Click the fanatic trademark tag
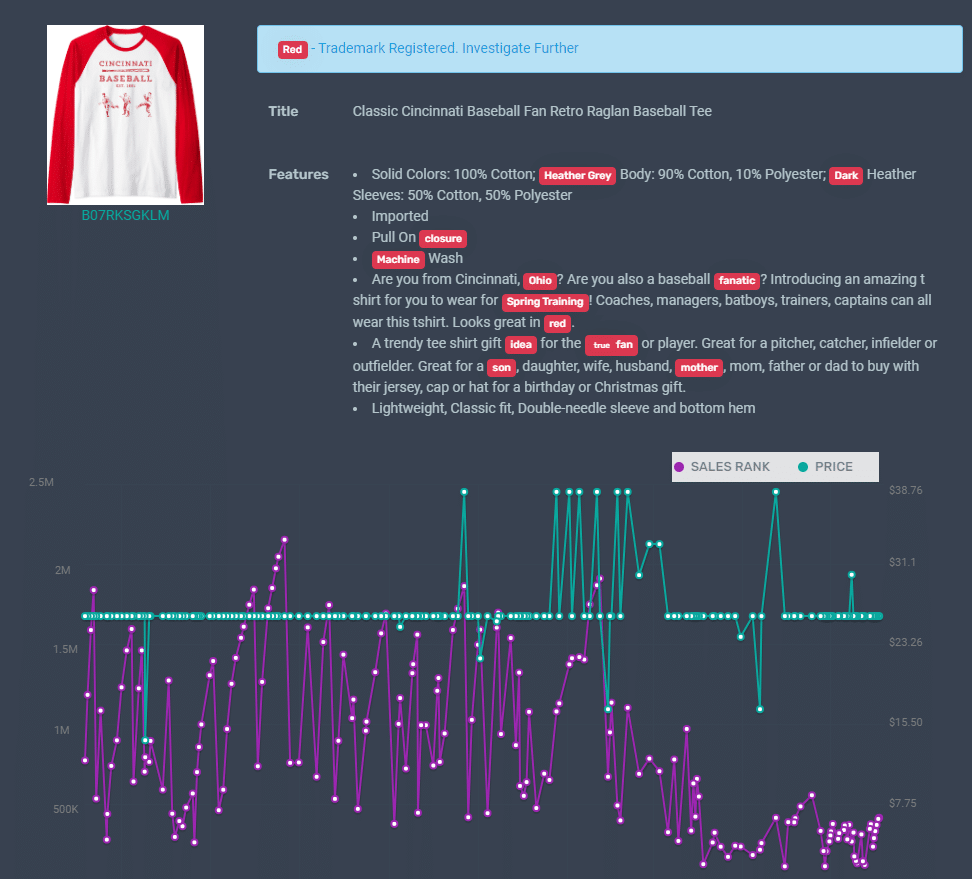This screenshot has width=972, height=879. [737, 281]
